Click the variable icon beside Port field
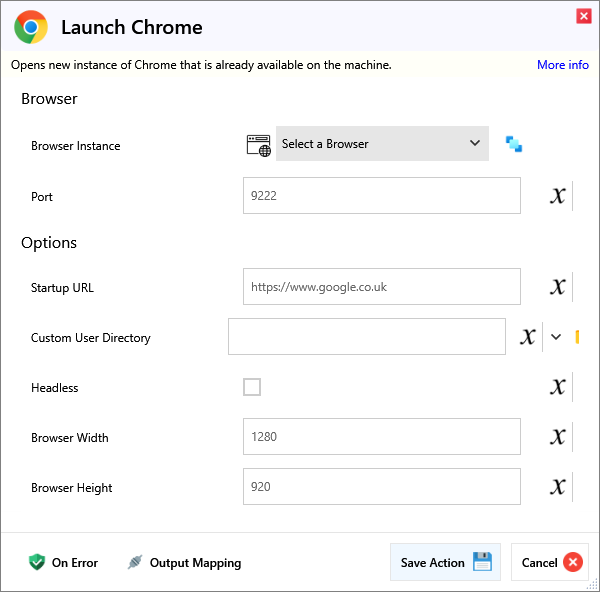This screenshot has height=592, width=600. 558,196
